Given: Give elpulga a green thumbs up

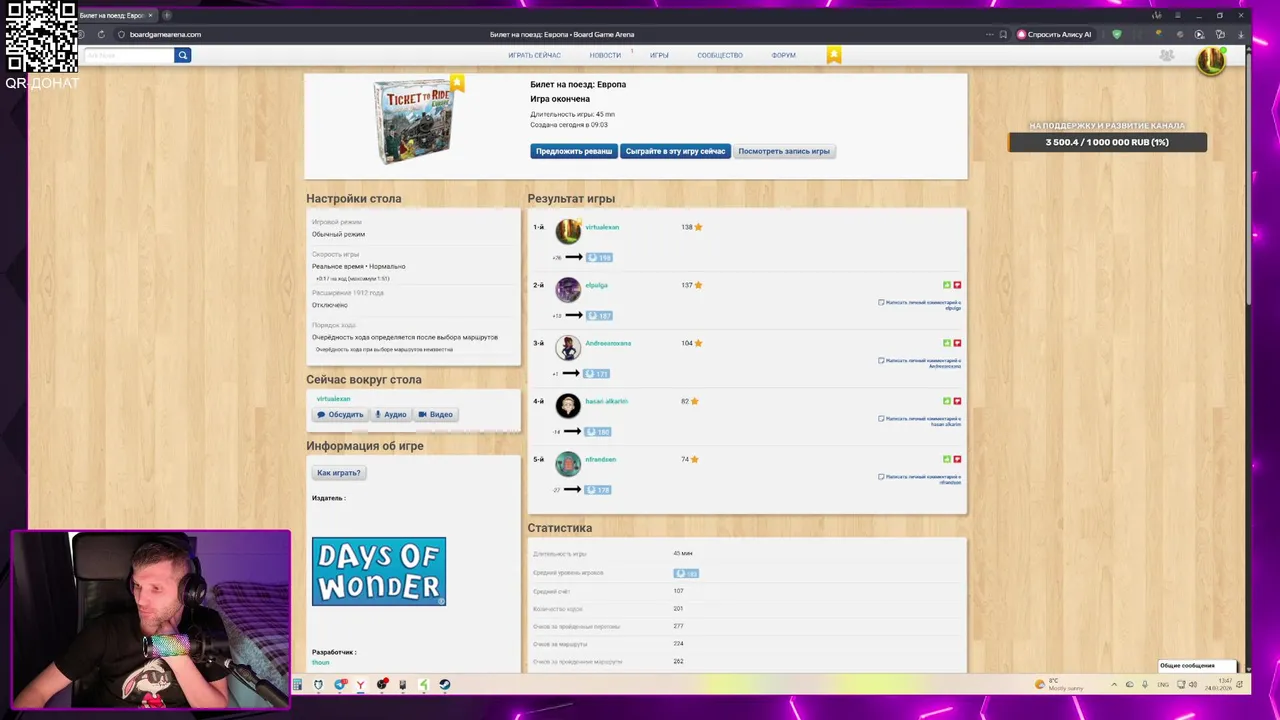Looking at the screenshot, I should click(x=947, y=285).
